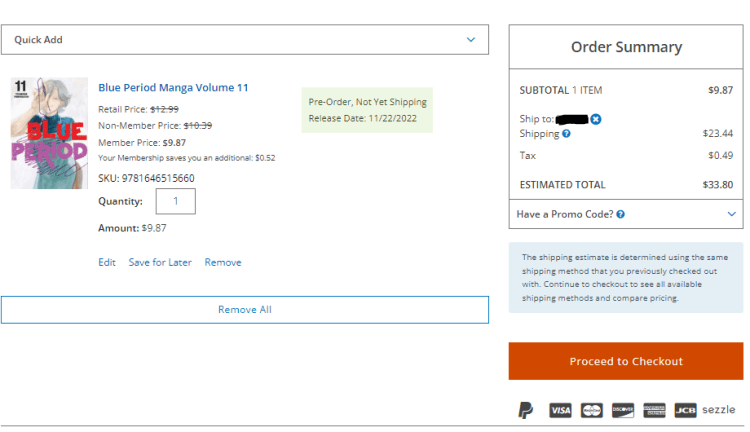Click the shipping estimate info message
Screen dimensions: 750x432
(x=626, y=277)
